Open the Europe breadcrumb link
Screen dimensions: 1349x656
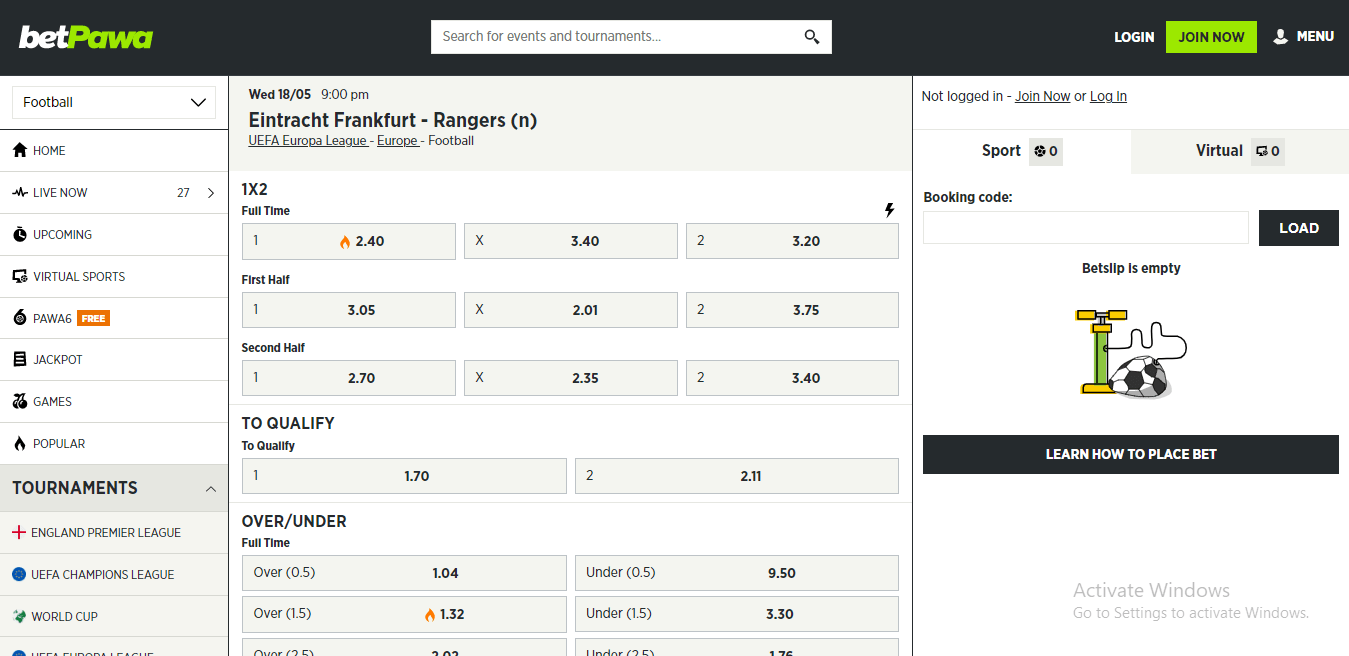click(x=397, y=141)
